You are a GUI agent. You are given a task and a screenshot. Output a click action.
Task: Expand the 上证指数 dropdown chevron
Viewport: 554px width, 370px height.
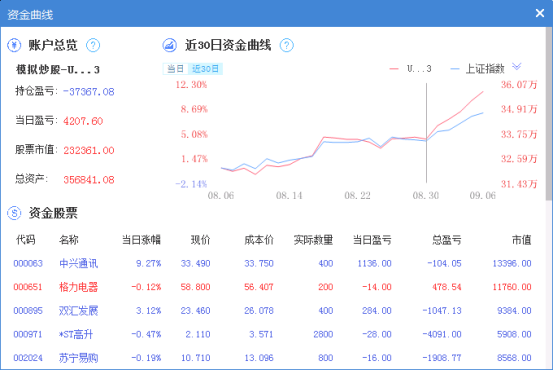point(517,66)
